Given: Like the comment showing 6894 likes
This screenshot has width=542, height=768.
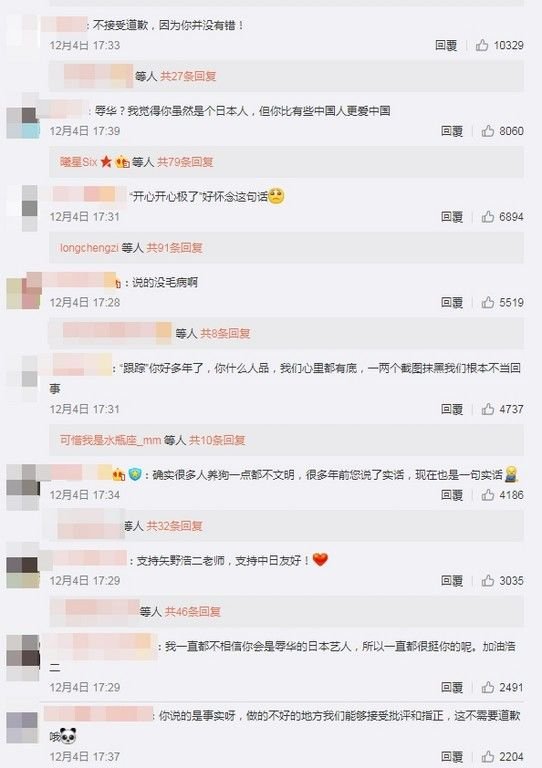Looking at the screenshot, I should pyautogui.click(x=488, y=216).
